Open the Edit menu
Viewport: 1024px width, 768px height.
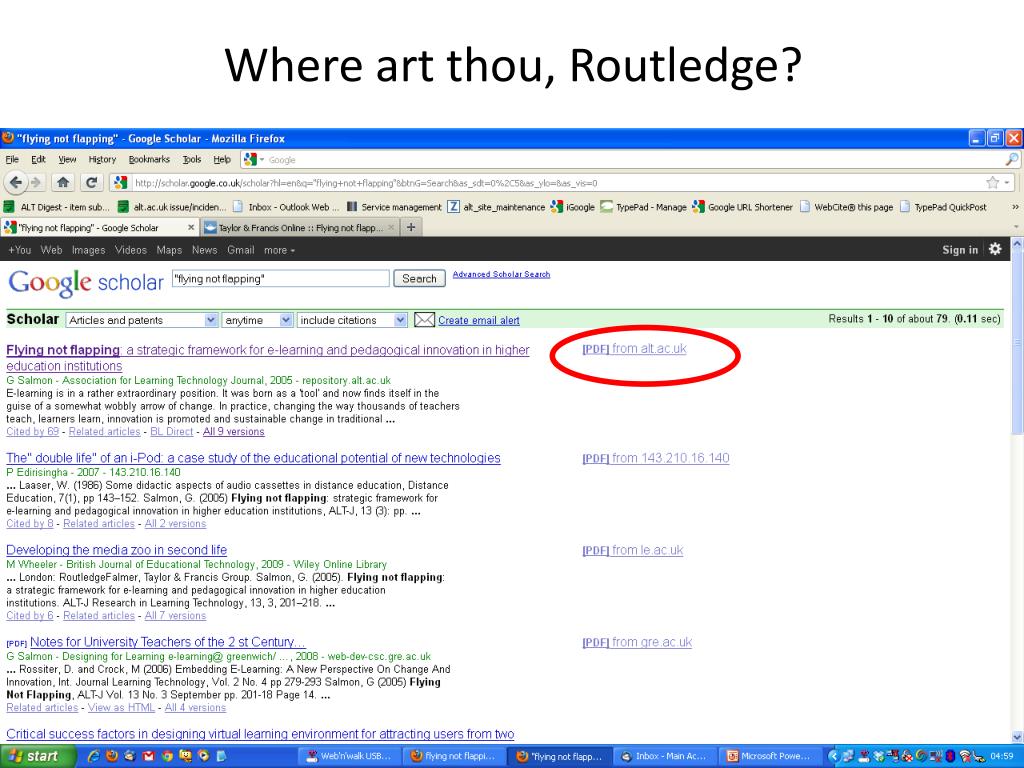pos(39,159)
